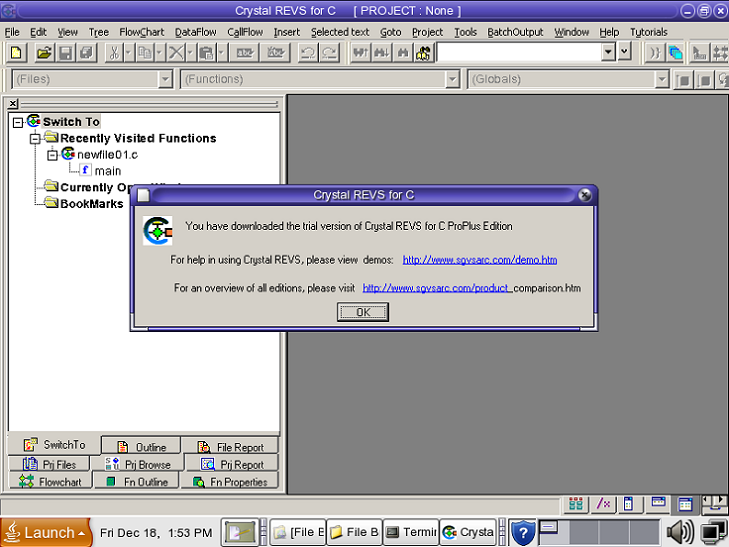Screen dimensions: 729x547
Task: Collapse the Recently Visited Functions node
Action: coord(35,139)
